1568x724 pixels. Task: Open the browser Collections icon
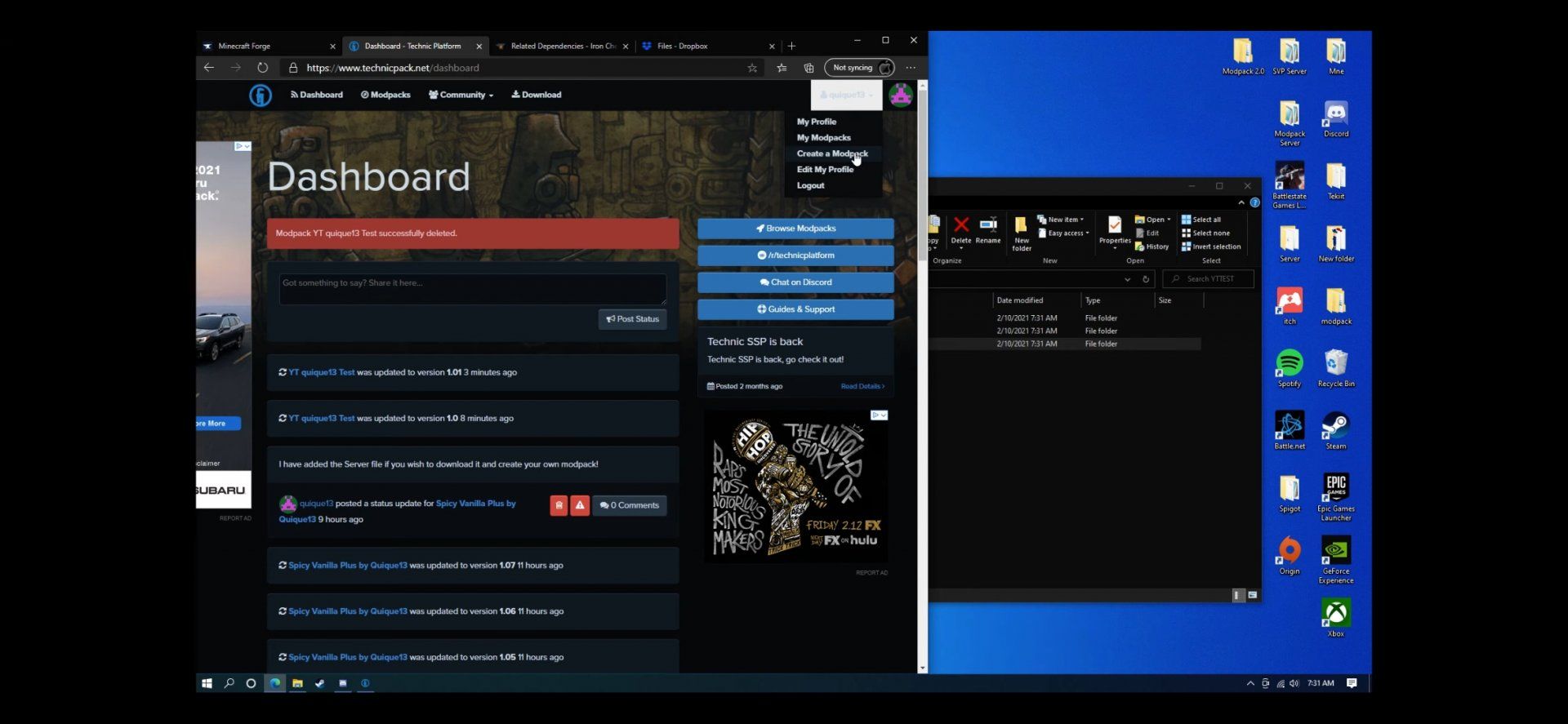point(808,68)
